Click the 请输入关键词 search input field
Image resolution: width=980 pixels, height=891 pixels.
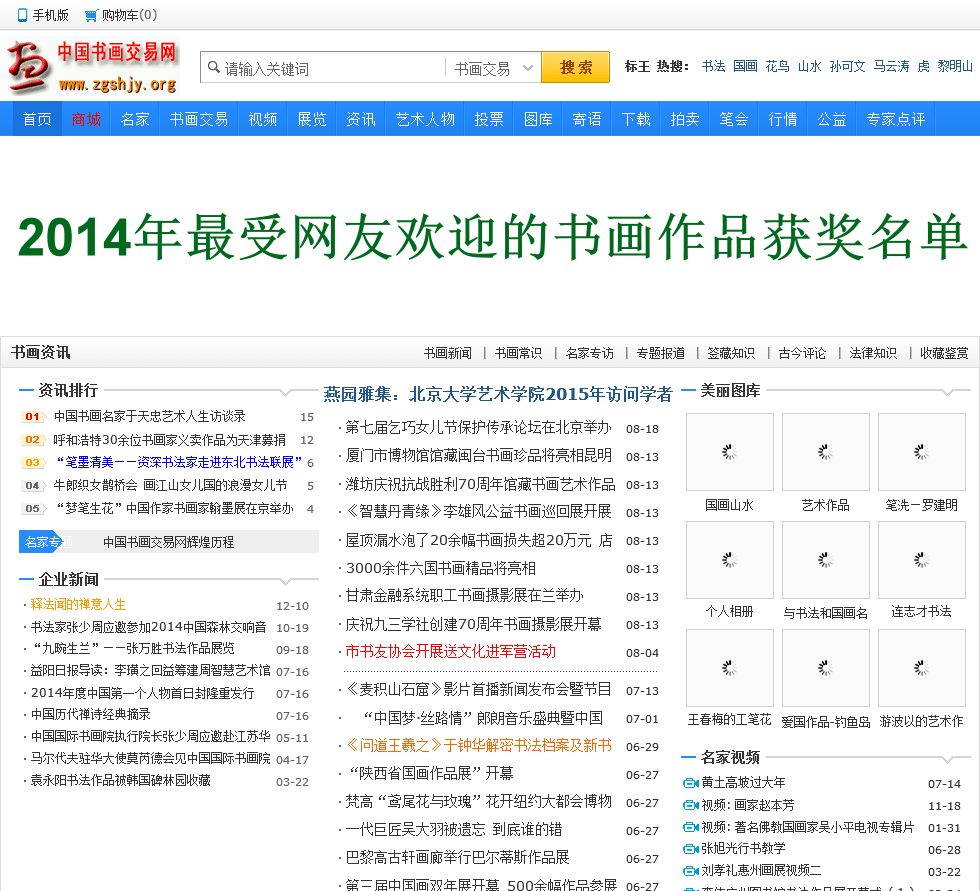[330, 68]
